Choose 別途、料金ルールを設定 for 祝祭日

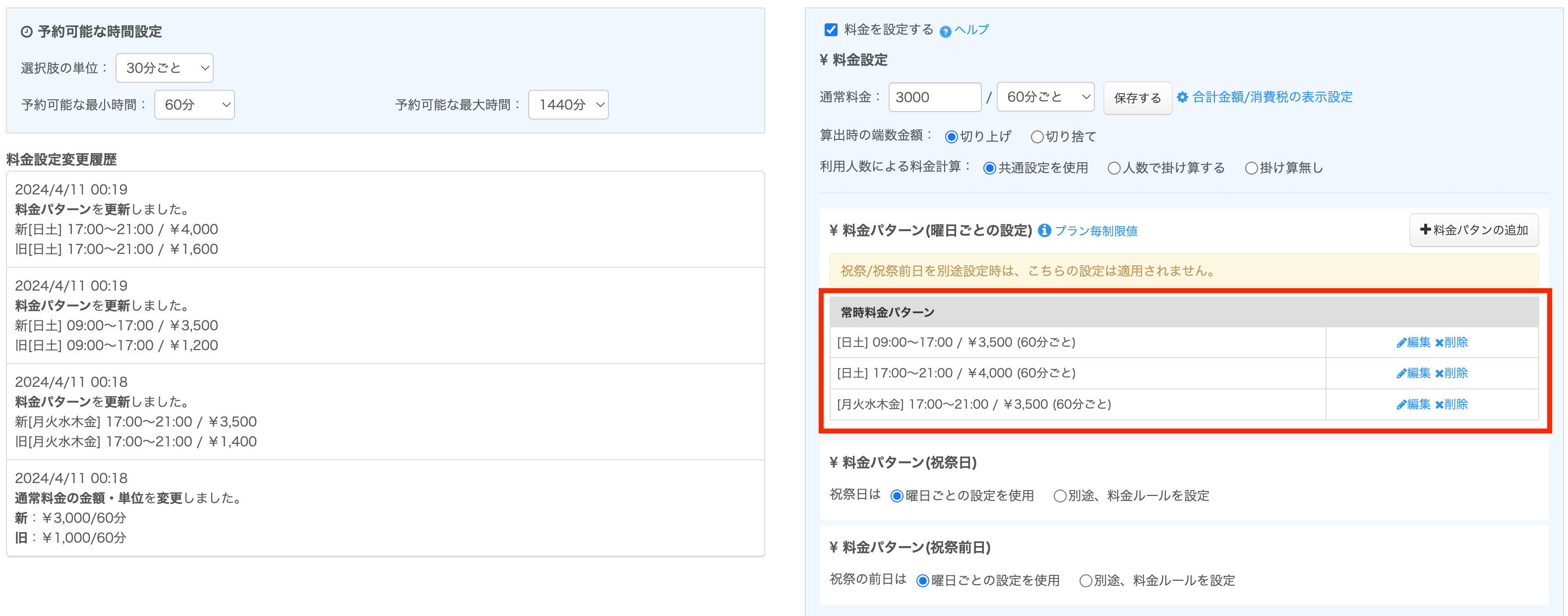pos(1060,496)
